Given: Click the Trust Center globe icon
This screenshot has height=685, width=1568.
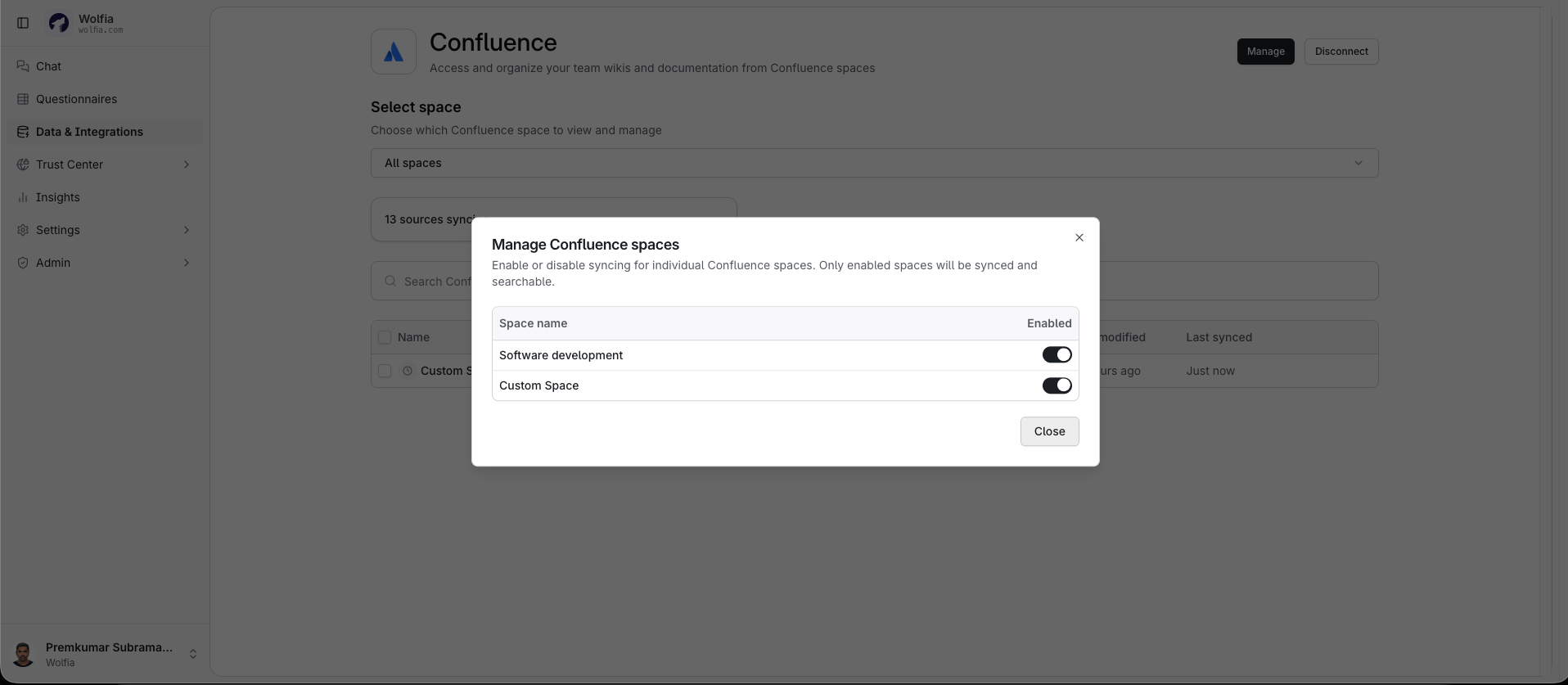Looking at the screenshot, I should click(x=23, y=164).
